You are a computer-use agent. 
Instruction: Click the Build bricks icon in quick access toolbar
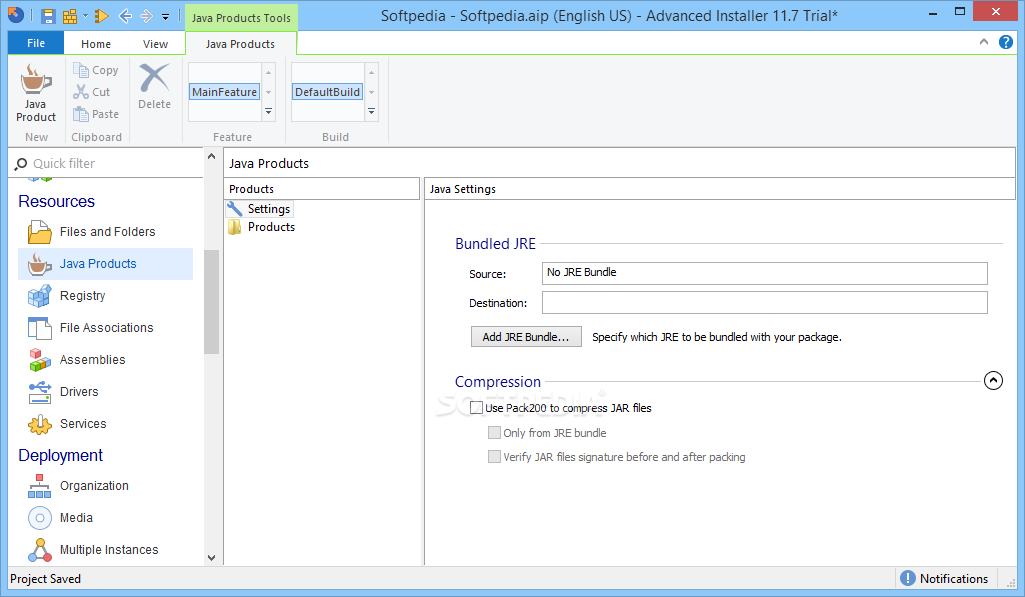[69, 16]
